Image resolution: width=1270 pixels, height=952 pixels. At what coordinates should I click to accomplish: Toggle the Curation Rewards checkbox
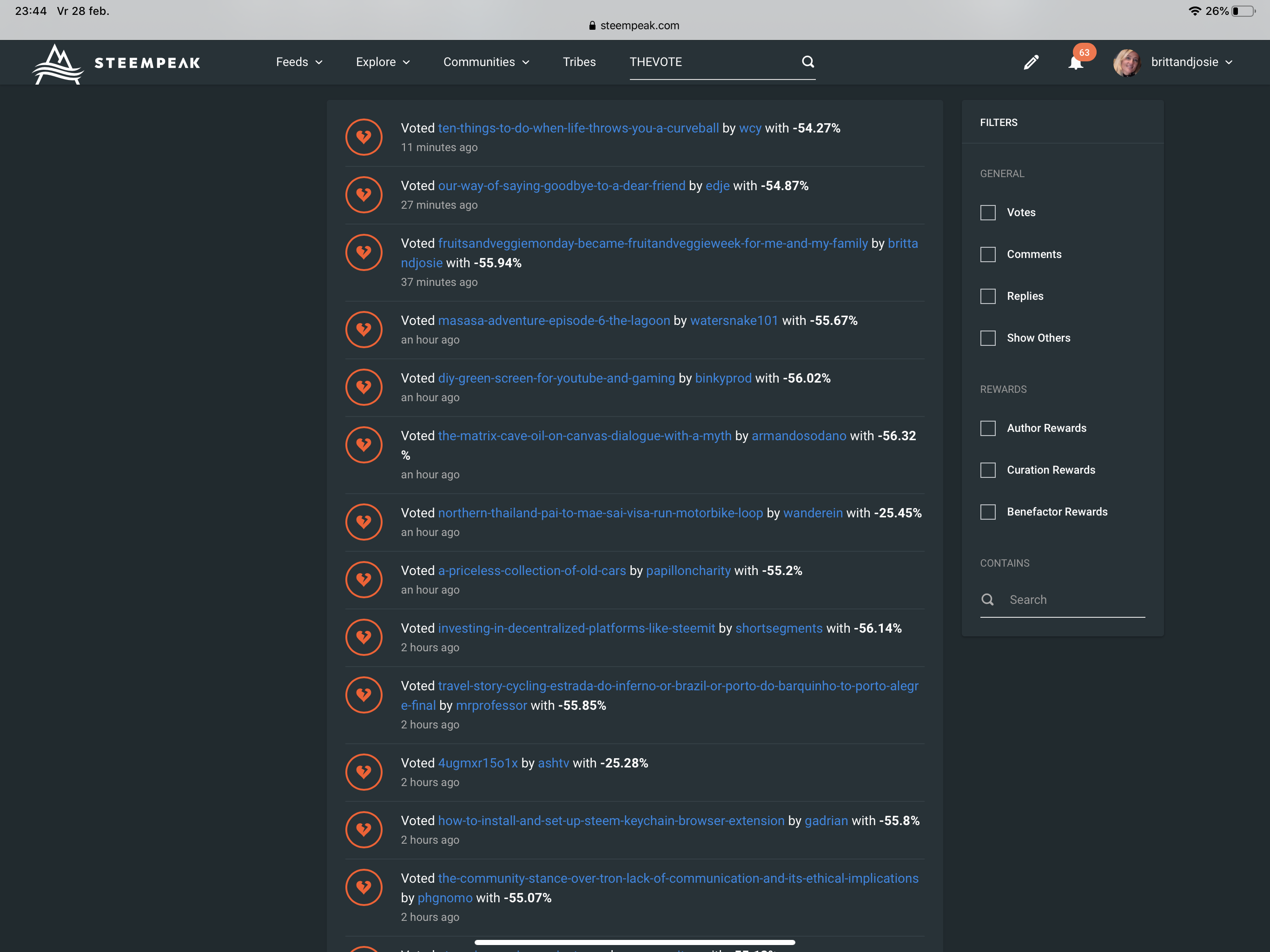pos(987,470)
